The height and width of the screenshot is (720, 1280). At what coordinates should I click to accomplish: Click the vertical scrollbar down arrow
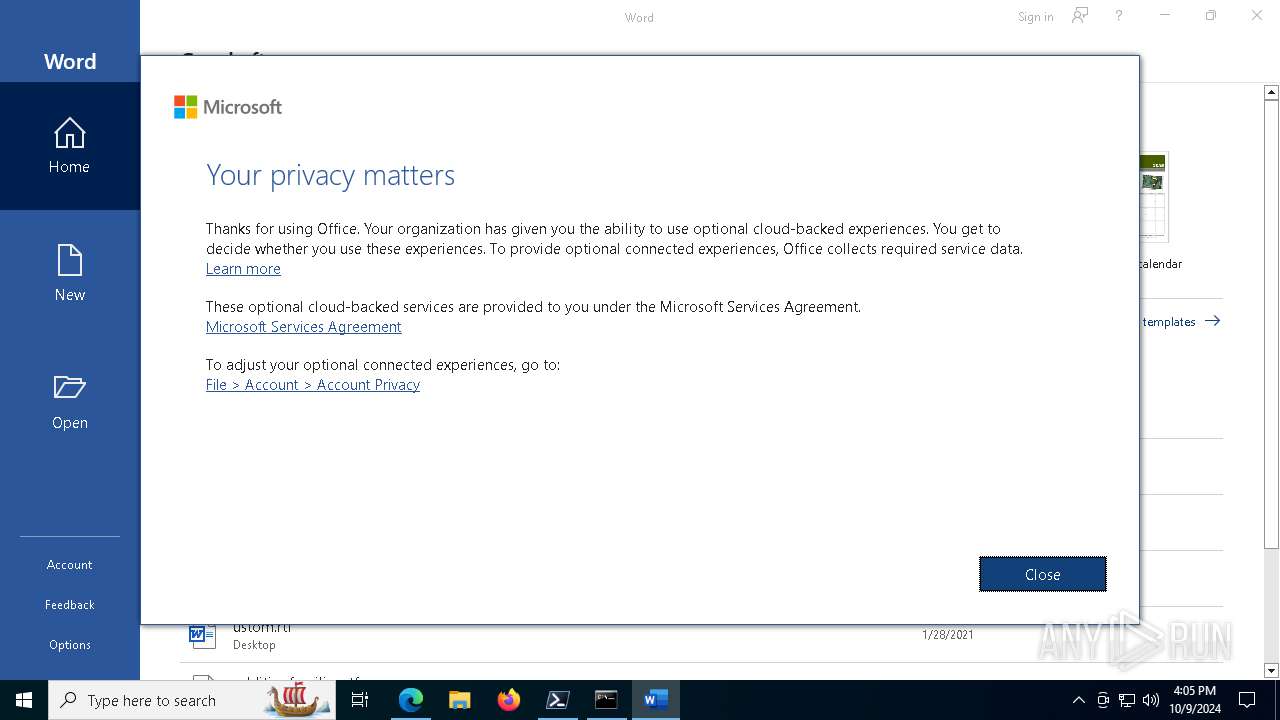pyautogui.click(x=1271, y=670)
